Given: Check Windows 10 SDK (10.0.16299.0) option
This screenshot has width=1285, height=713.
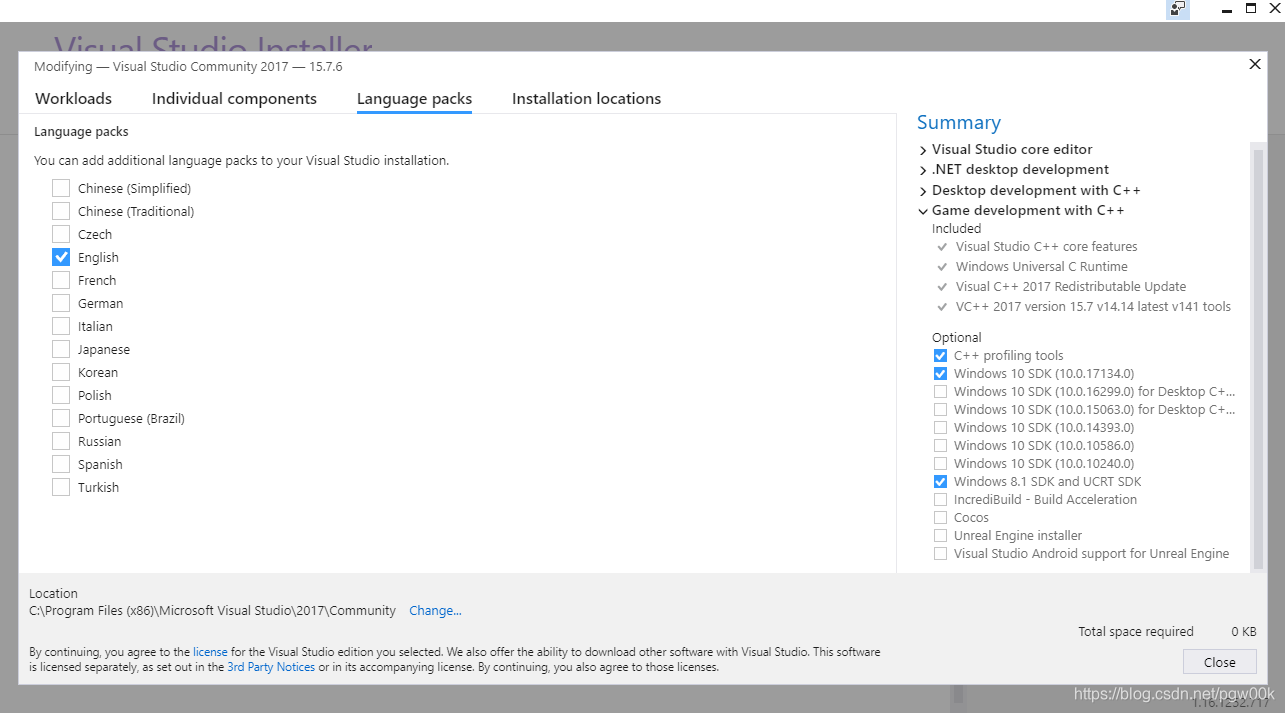Looking at the screenshot, I should tap(940, 391).
